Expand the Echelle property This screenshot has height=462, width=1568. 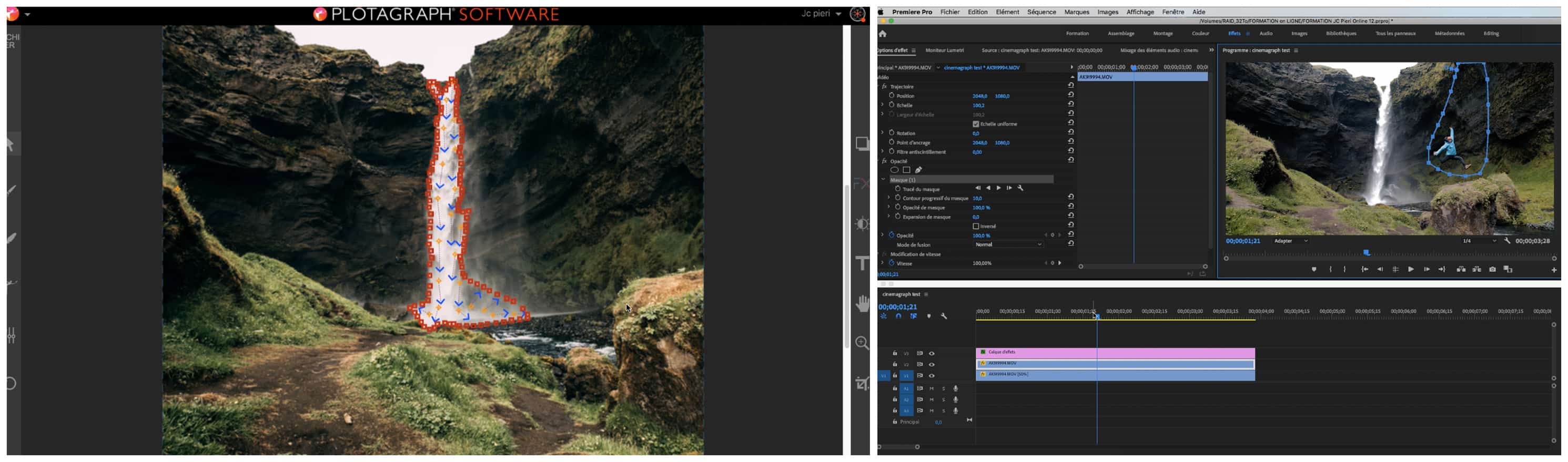pos(883,105)
